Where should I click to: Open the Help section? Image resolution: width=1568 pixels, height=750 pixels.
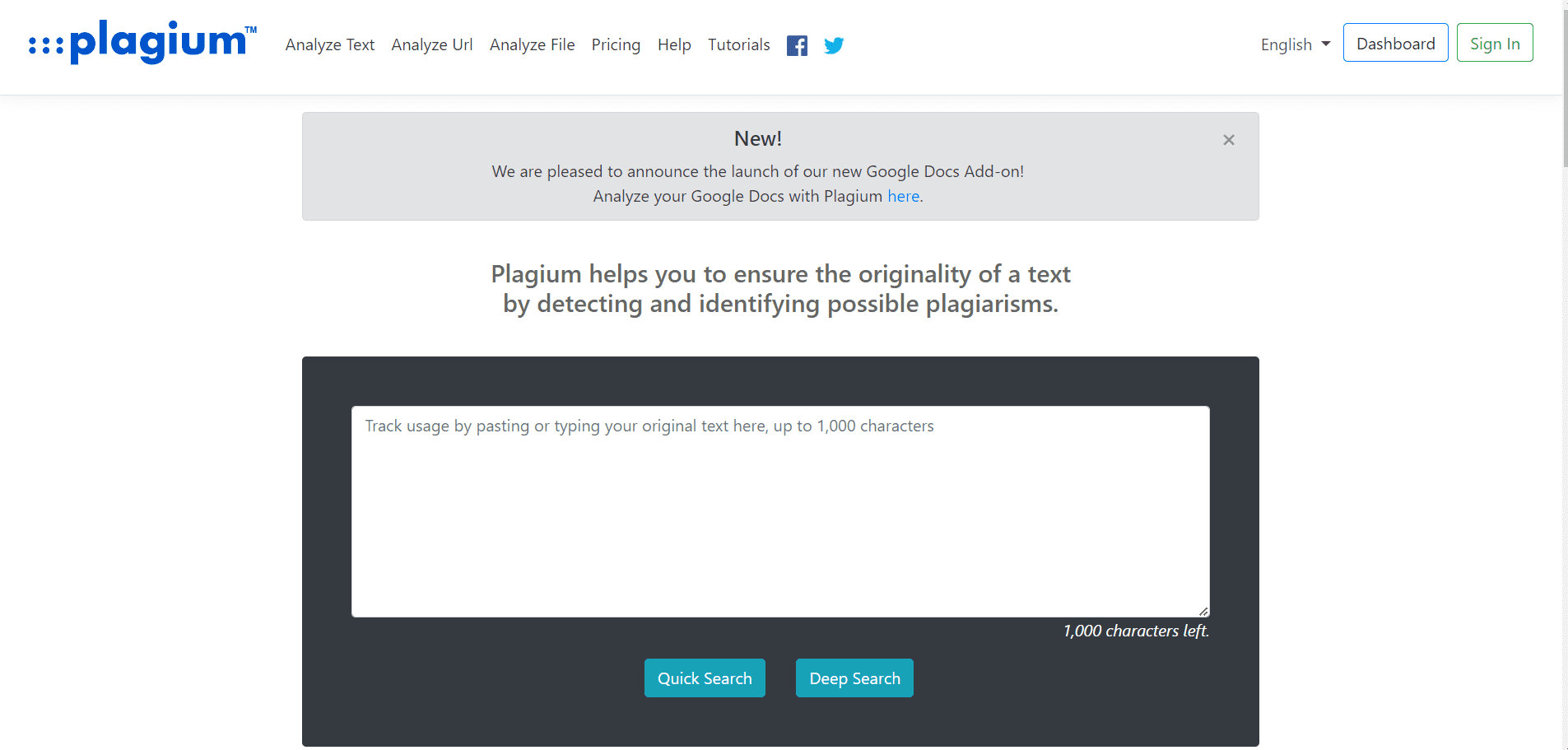[x=673, y=44]
